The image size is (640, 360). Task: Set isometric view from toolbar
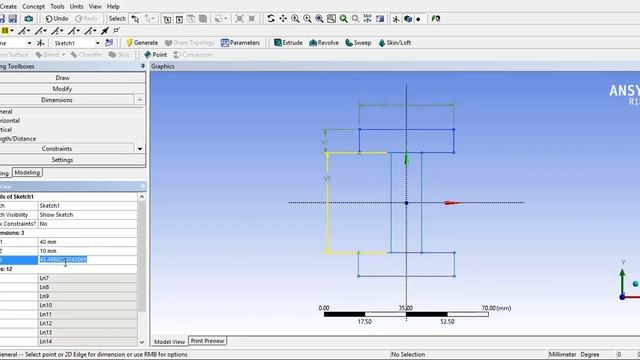pyautogui.click(x=368, y=18)
